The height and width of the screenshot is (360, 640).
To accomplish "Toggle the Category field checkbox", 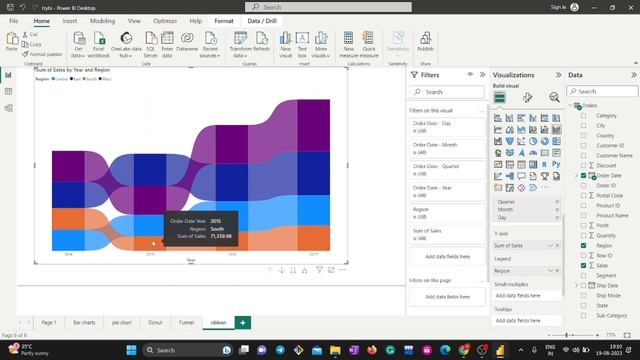I will pyautogui.click(x=584, y=116).
